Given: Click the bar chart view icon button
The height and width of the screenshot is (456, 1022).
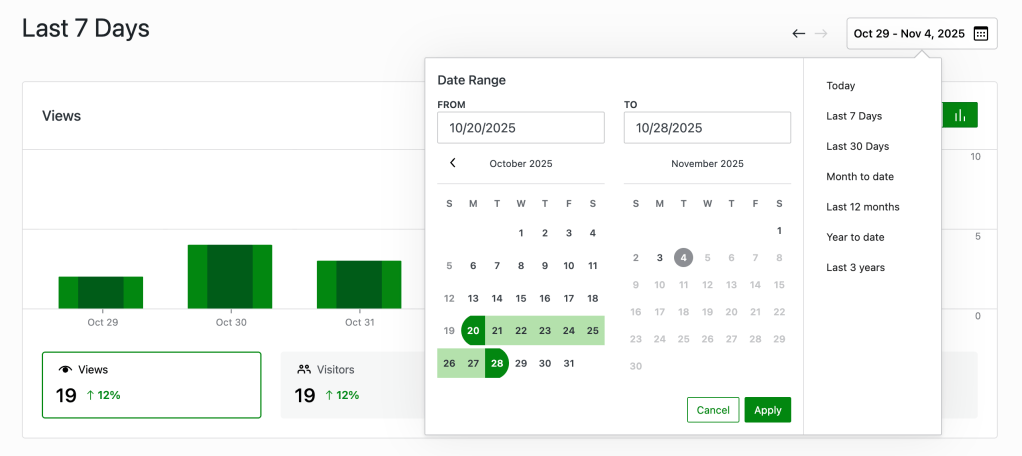Looking at the screenshot, I should point(960,116).
